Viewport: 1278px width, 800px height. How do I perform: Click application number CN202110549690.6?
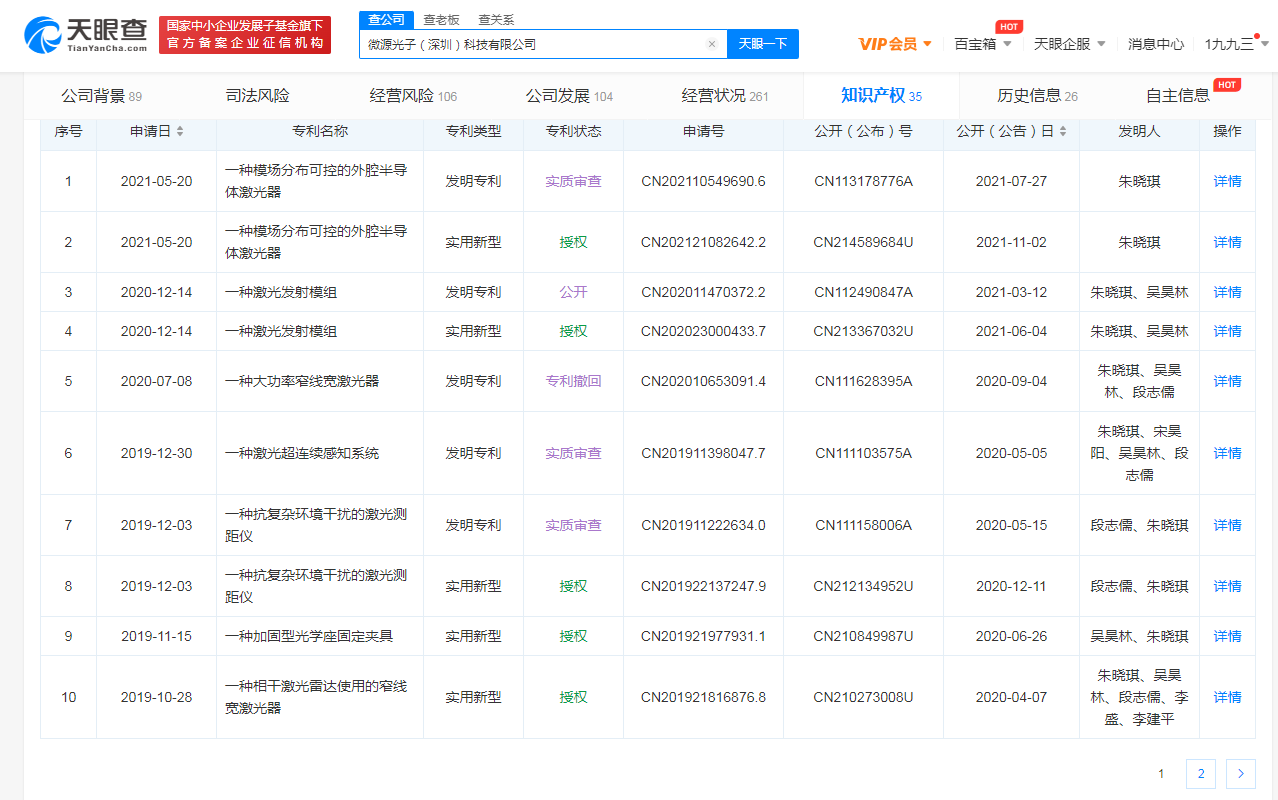(703, 181)
